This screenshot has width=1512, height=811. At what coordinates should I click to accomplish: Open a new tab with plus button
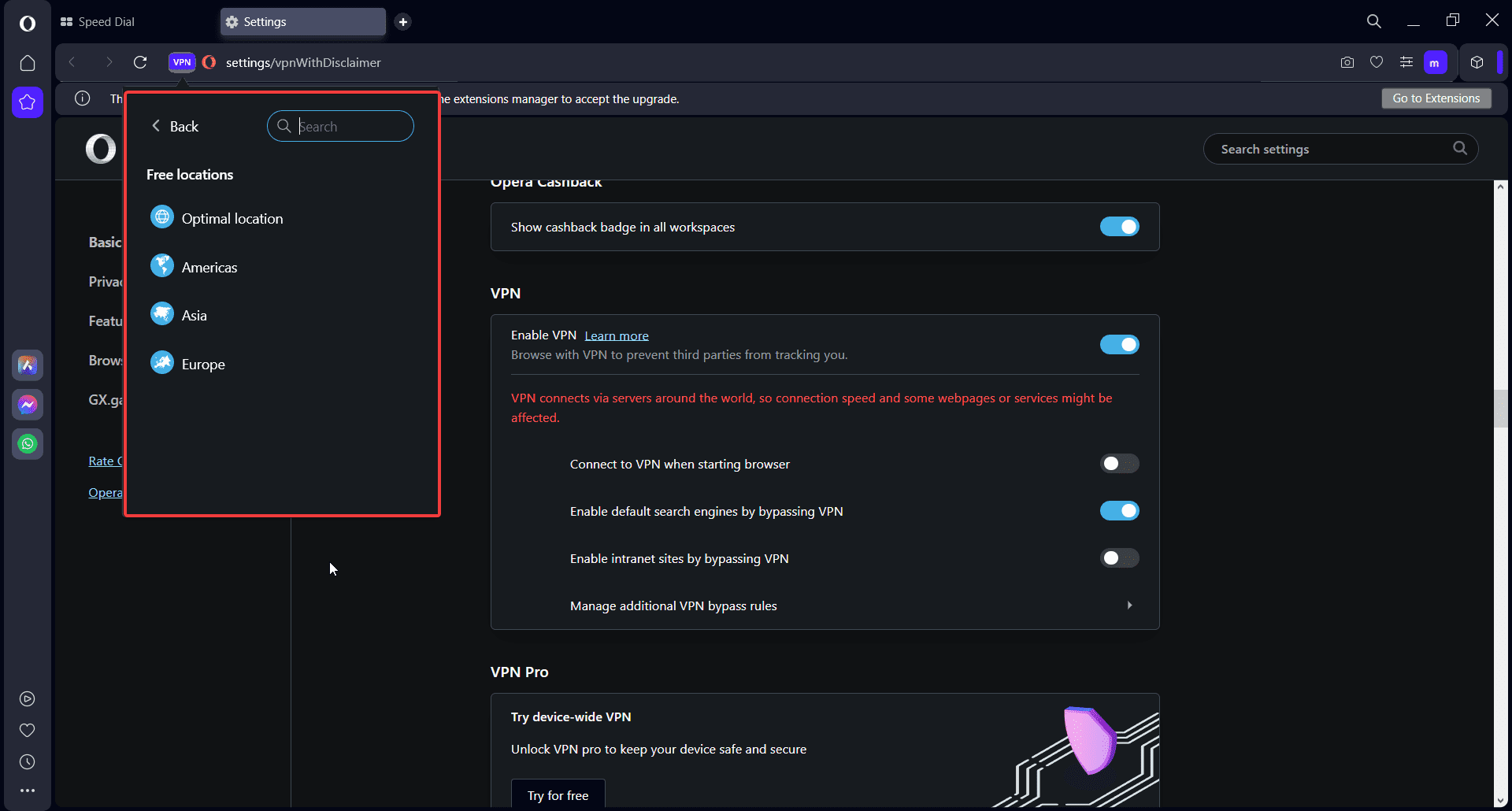403,22
